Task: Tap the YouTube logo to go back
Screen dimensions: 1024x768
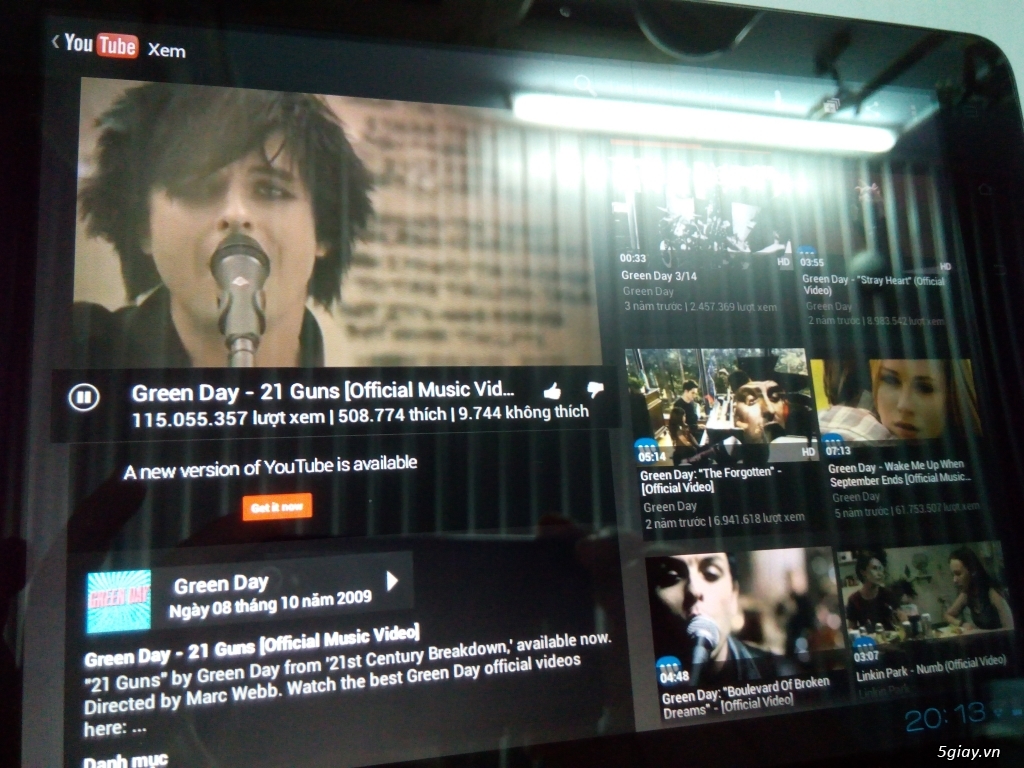Action: 95,44
